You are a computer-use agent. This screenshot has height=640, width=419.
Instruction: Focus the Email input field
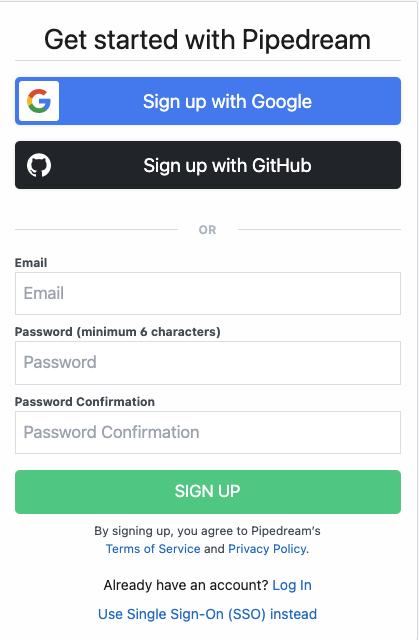point(208,293)
